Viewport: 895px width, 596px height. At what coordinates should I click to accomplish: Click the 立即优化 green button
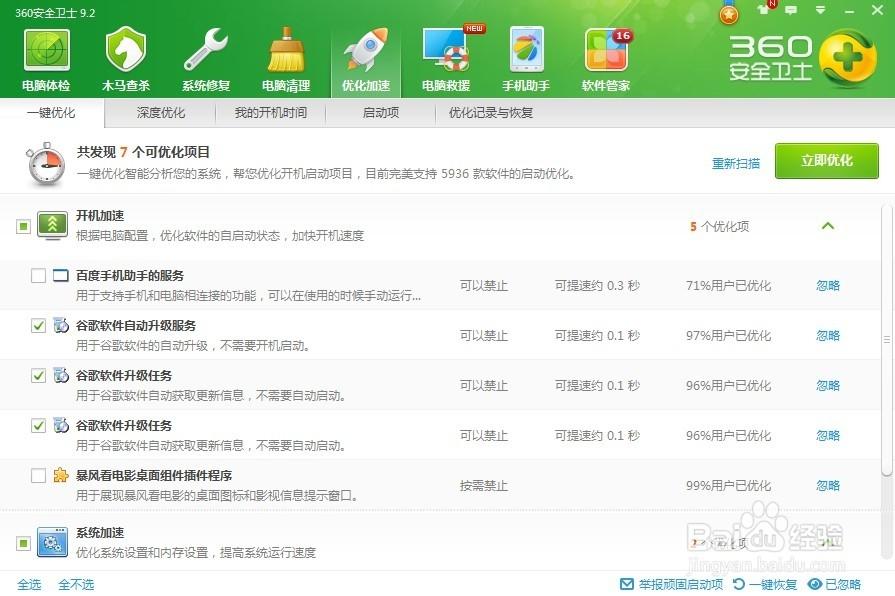[826, 161]
